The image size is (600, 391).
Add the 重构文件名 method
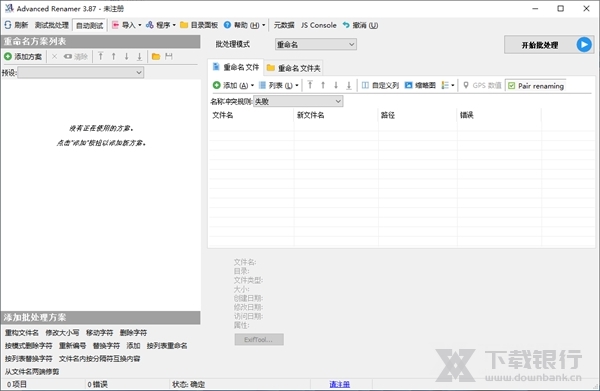21,333
